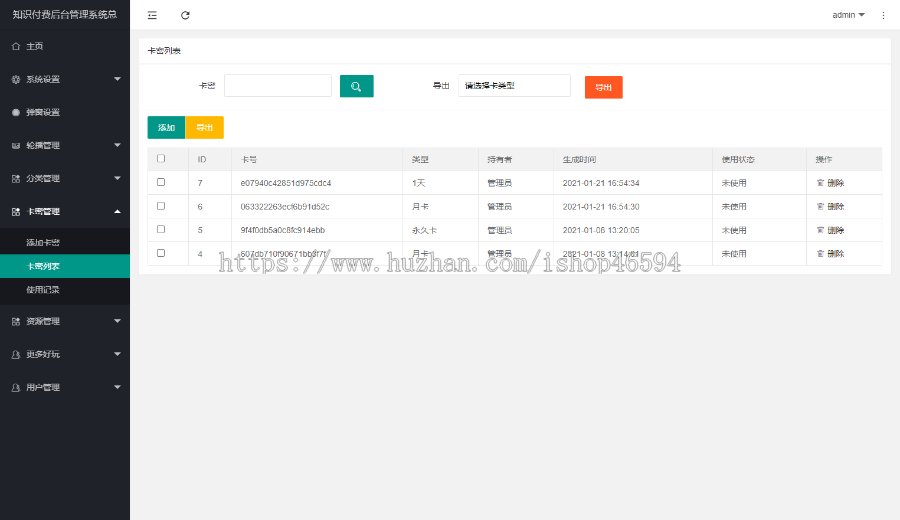Check the checkbox for row ID 4

tap(161, 253)
